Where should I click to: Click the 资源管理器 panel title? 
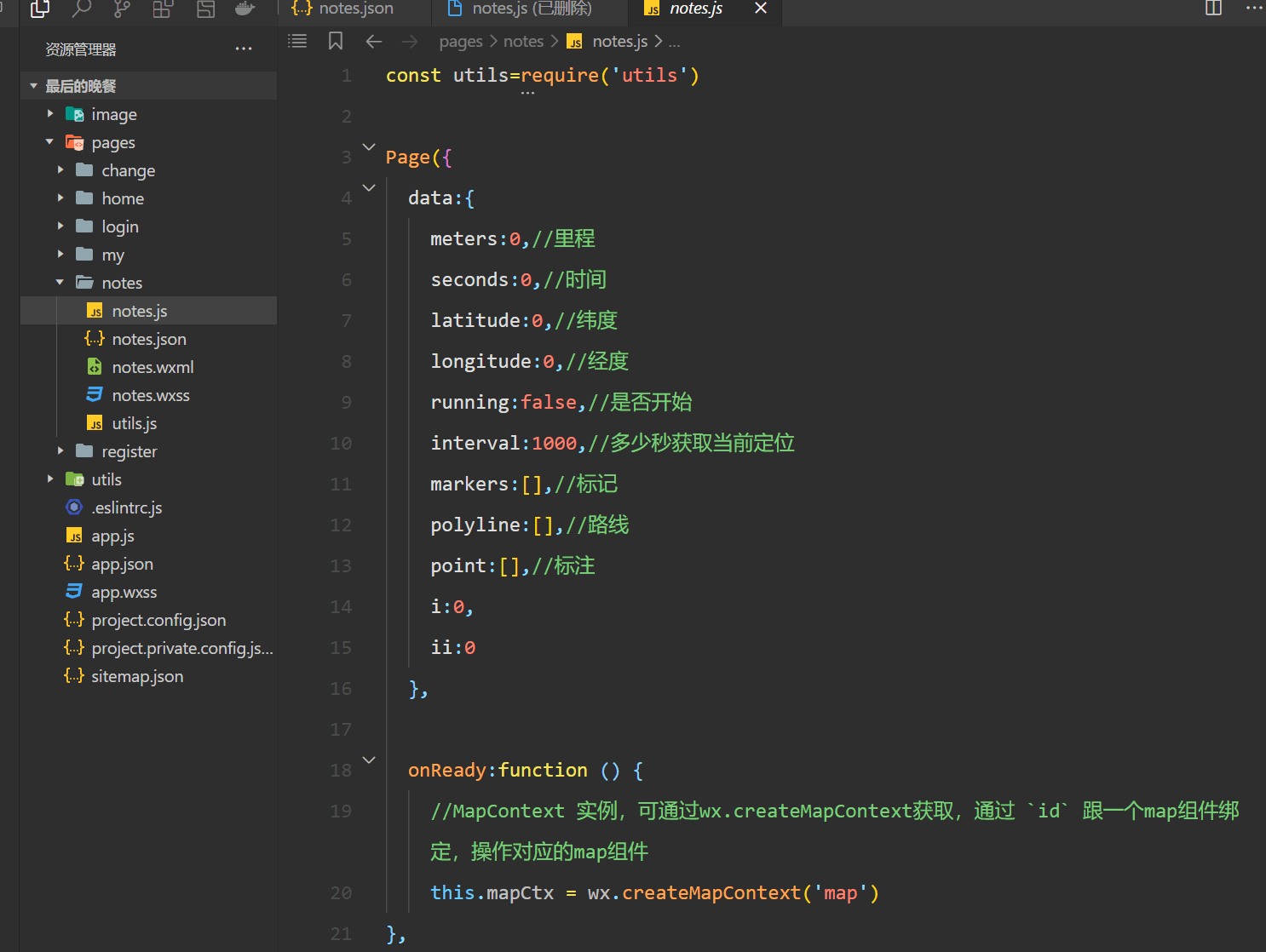point(81,49)
